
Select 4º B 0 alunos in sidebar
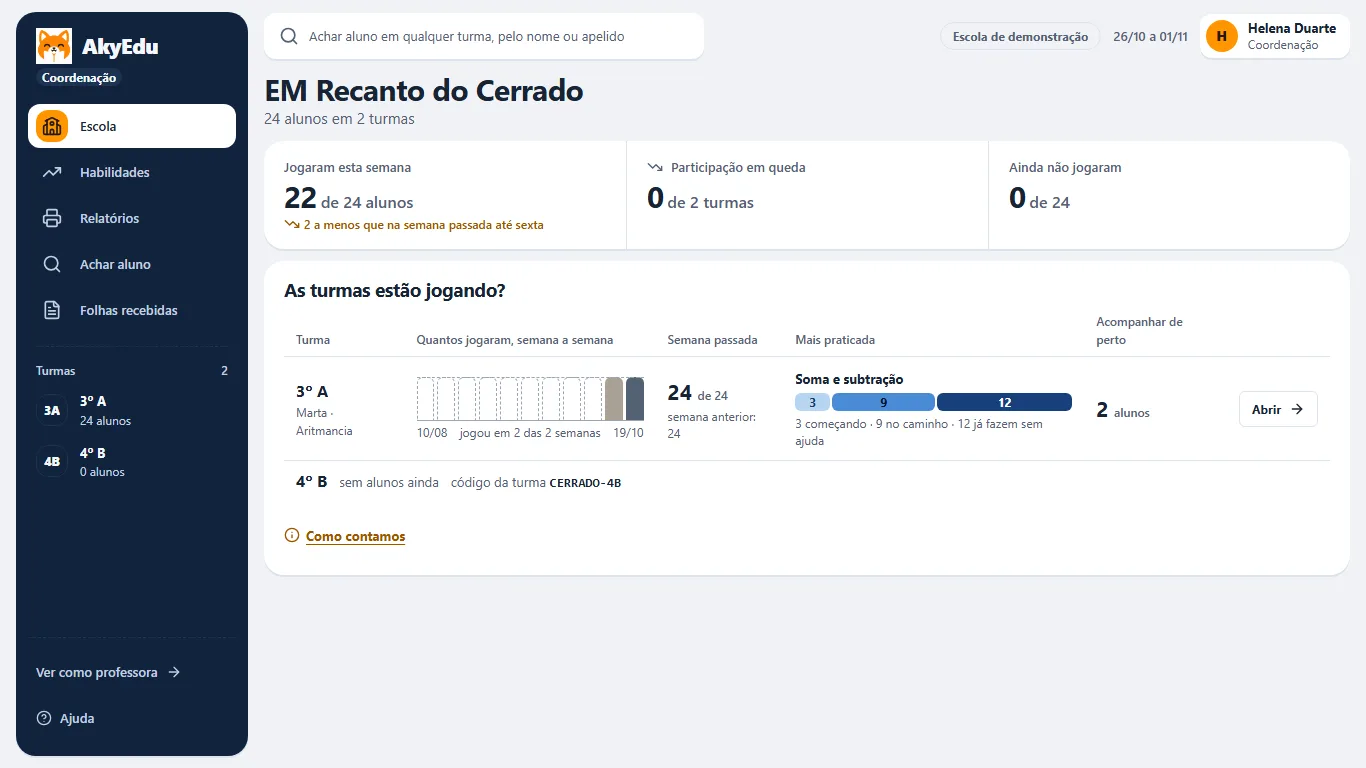point(132,461)
